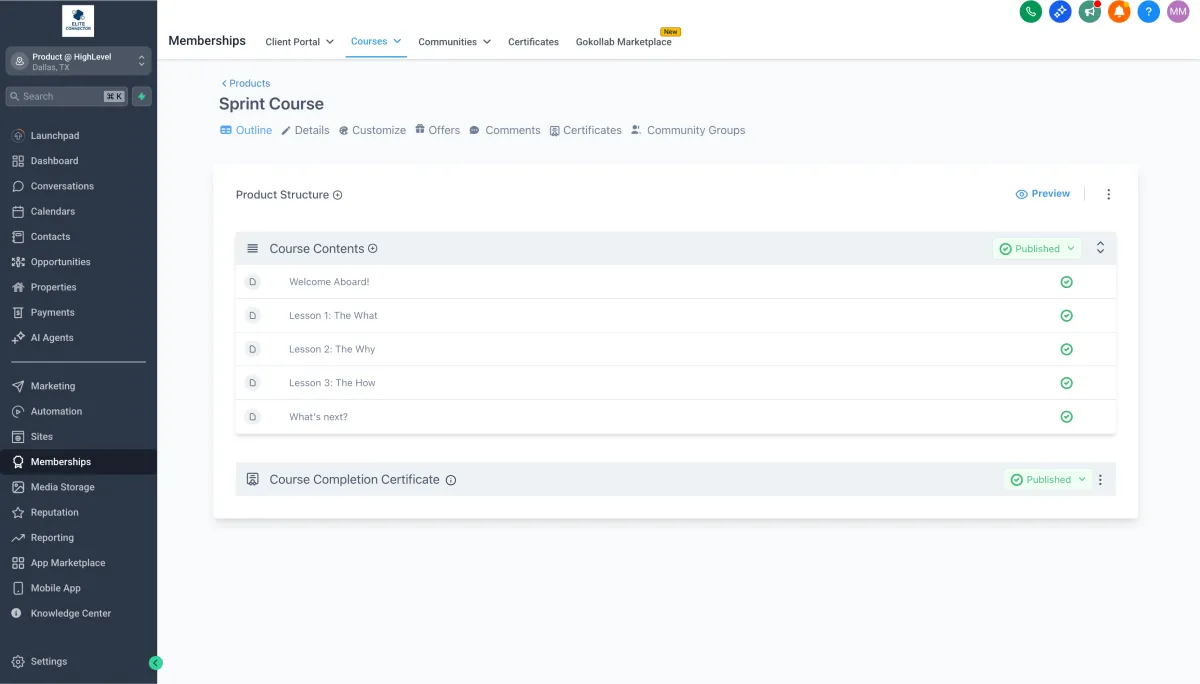1200x684 pixels.
Task: Click the info icon beside Course Completion Certificate
Action: point(451,480)
